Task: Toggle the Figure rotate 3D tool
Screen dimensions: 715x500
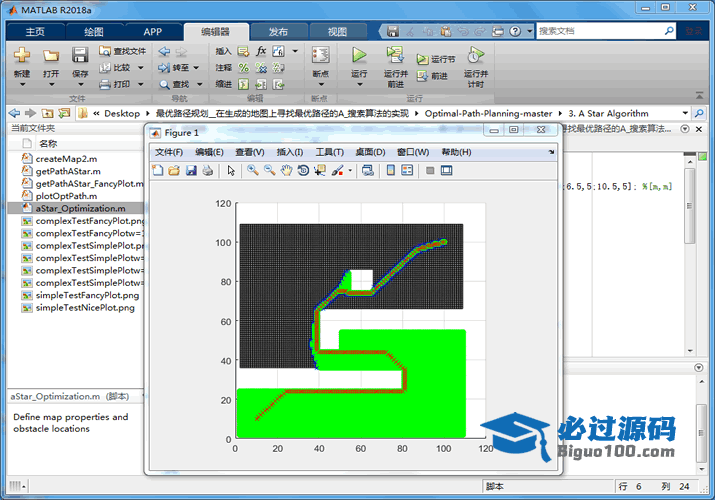Action: [303, 170]
